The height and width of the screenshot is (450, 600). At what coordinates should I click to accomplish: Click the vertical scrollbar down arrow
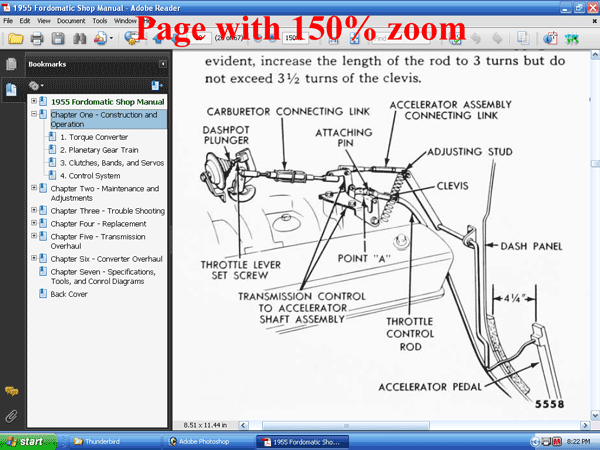tap(595, 415)
